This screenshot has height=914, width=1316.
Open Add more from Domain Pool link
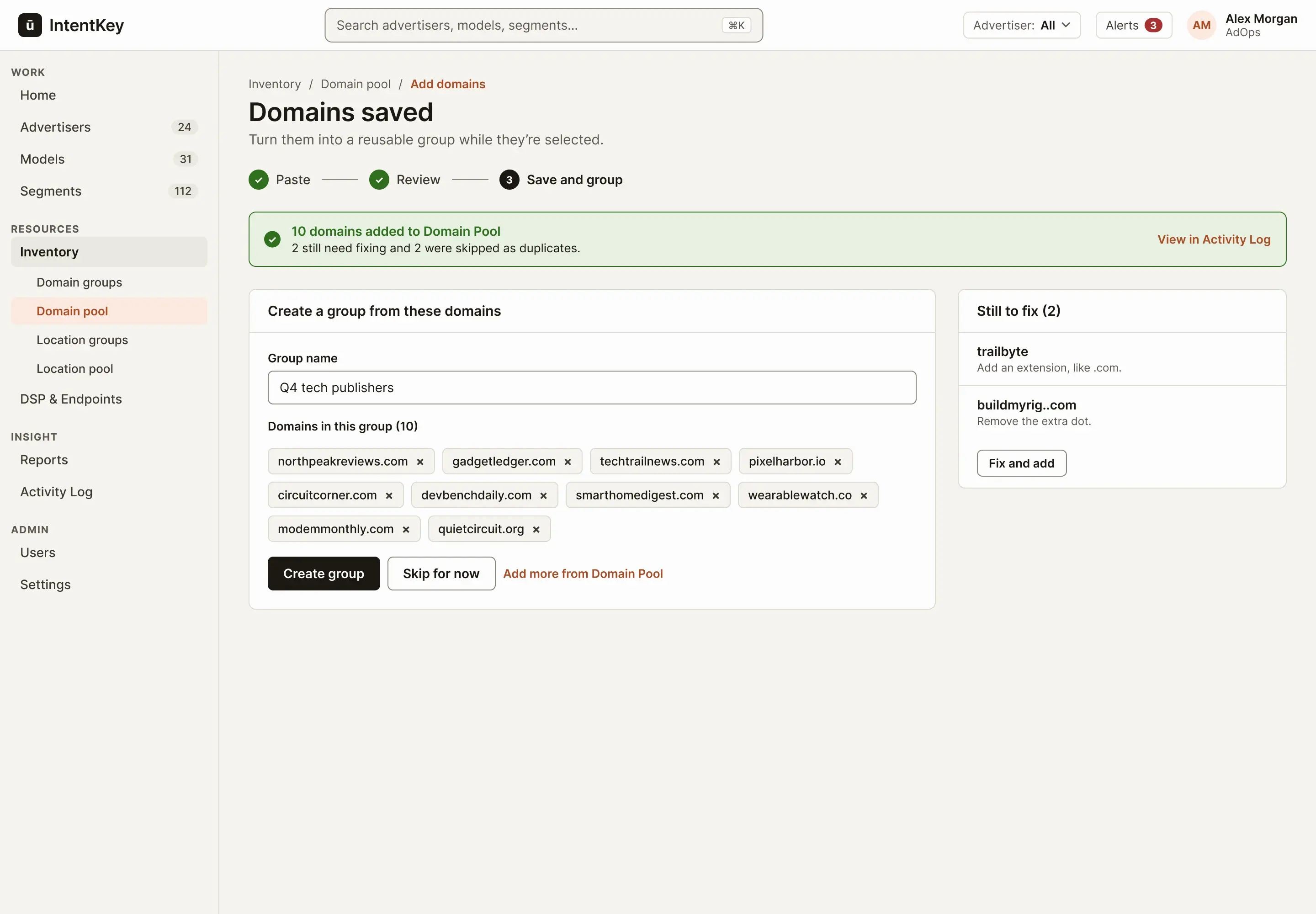583,574
